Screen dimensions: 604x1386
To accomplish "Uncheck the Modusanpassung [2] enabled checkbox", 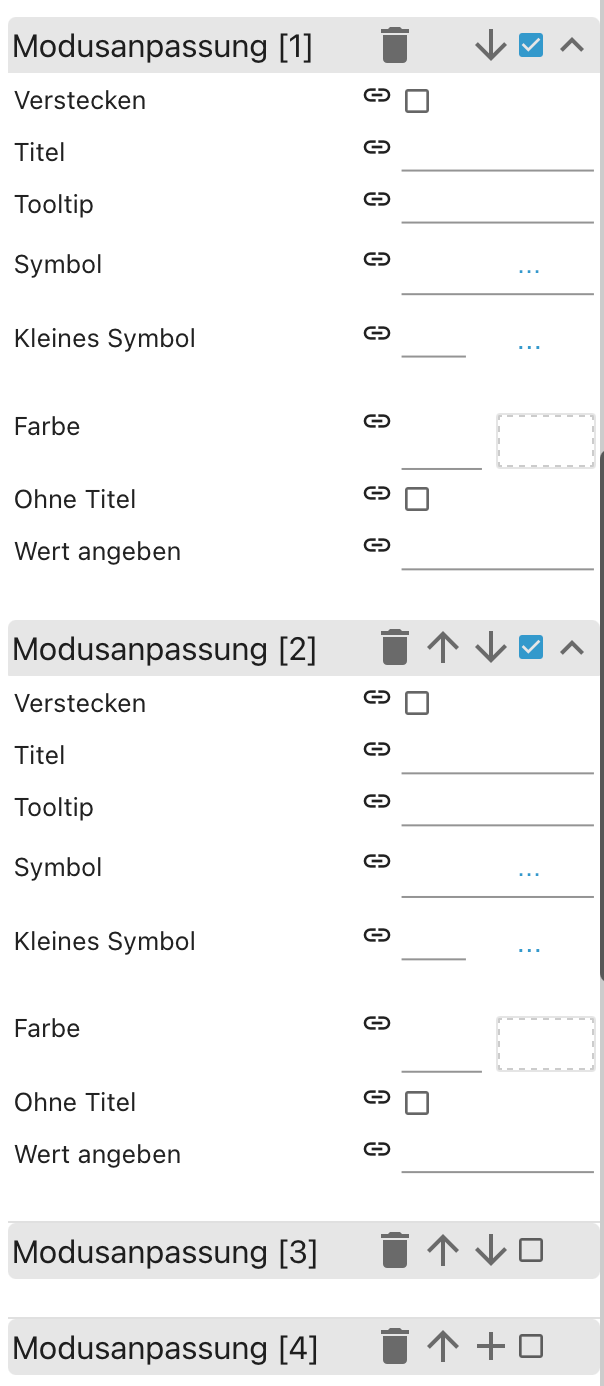I will pos(531,648).
